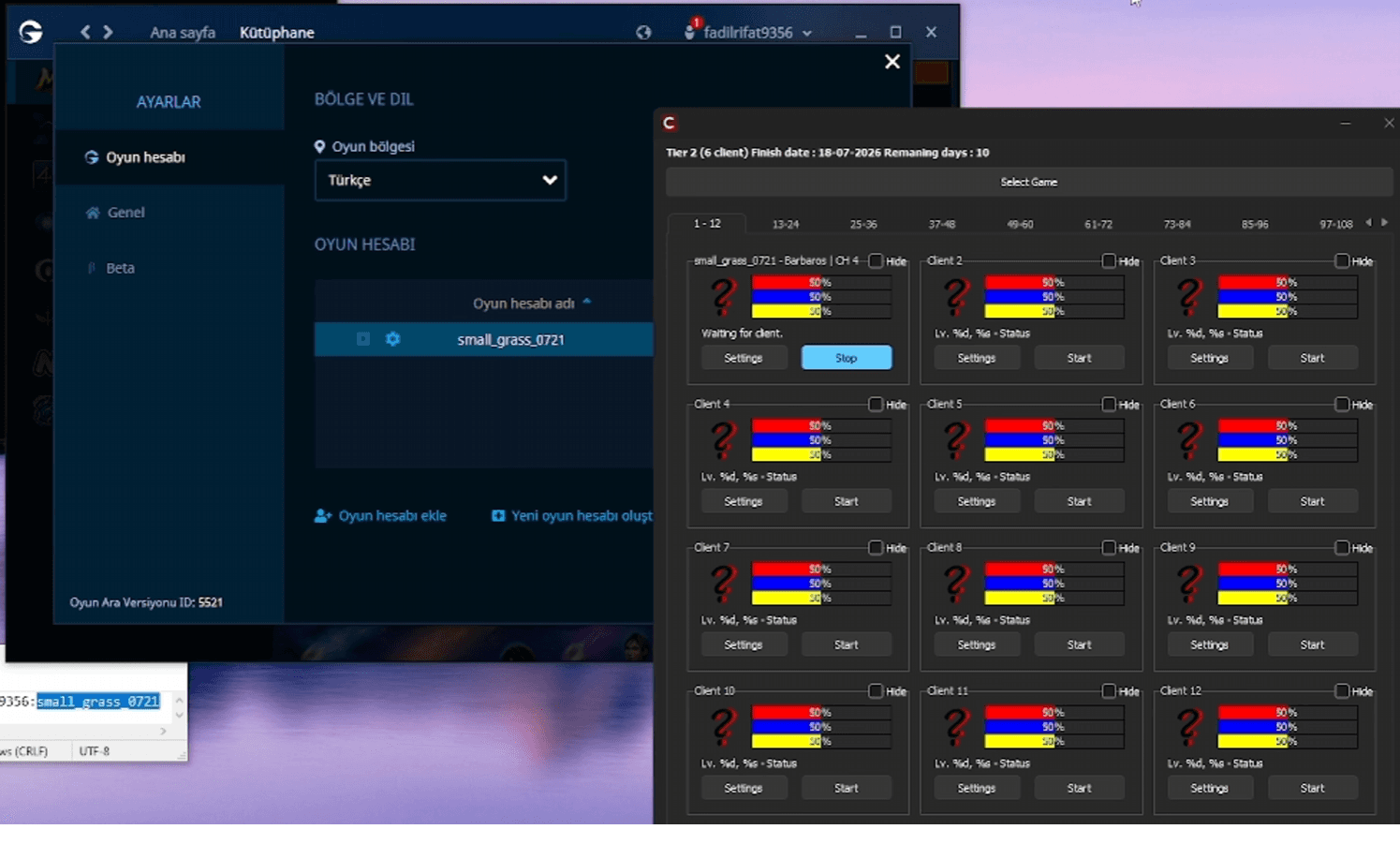Open Kütüphane in launcher header
Image resolution: width=1400 pixels, height=859 pixels.
pyautogui.click(x=277, y=32)
